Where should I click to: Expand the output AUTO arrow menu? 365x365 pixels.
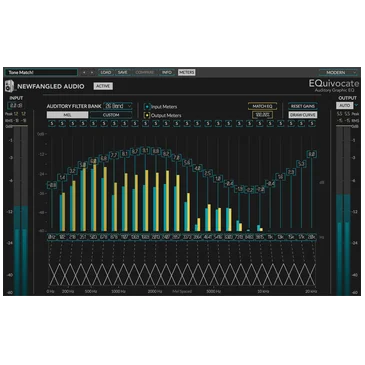pos(356,105)
